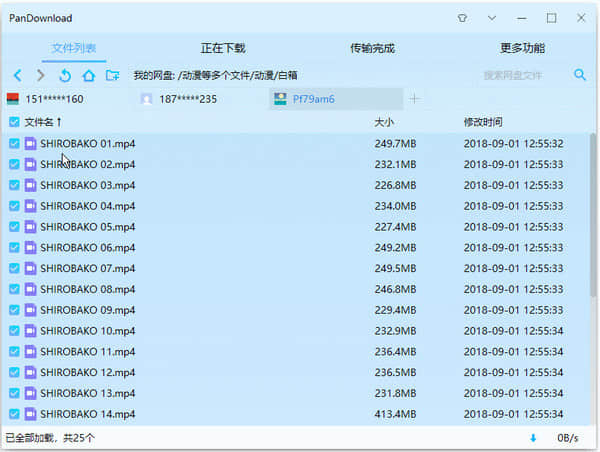
Task: Click the vertical scrollbar of file list
Action: pyautogui.click(x=593, y=214)
